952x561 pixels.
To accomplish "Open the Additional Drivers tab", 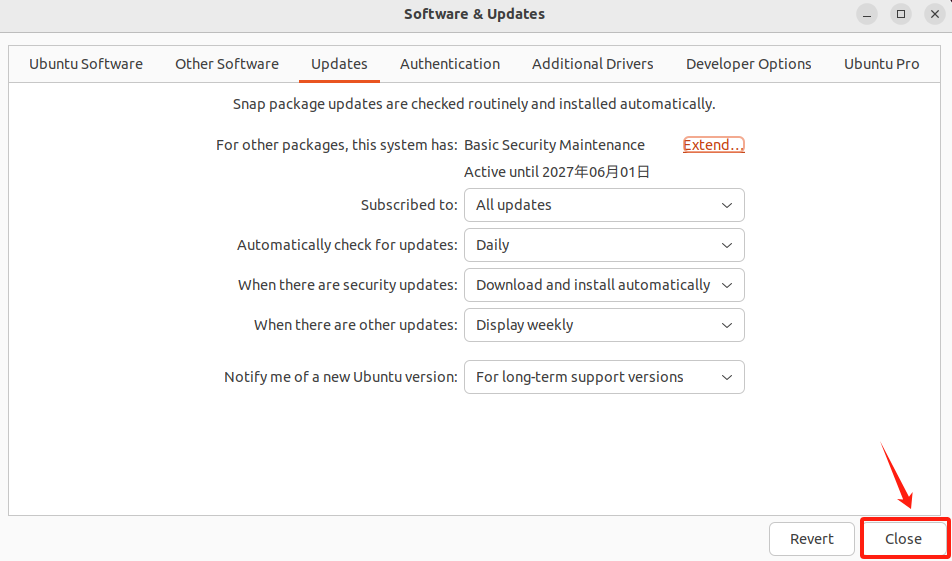I will (593, 64).
